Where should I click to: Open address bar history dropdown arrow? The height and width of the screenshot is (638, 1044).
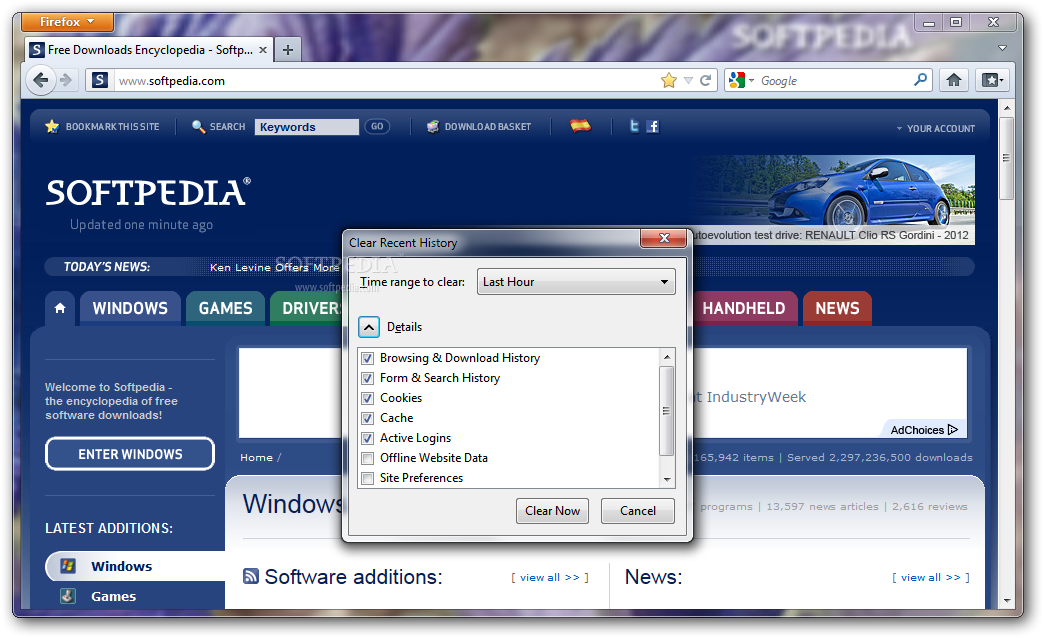click(x=688, y=81)
